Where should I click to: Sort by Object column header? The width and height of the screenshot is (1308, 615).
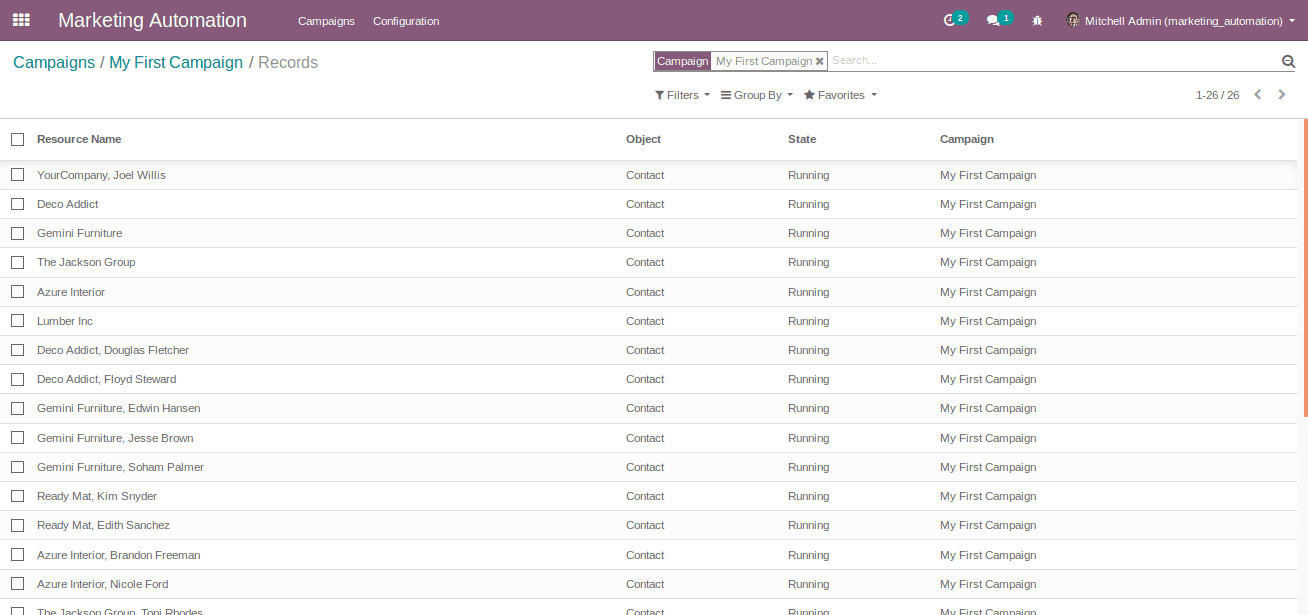(x=643, y=139)
